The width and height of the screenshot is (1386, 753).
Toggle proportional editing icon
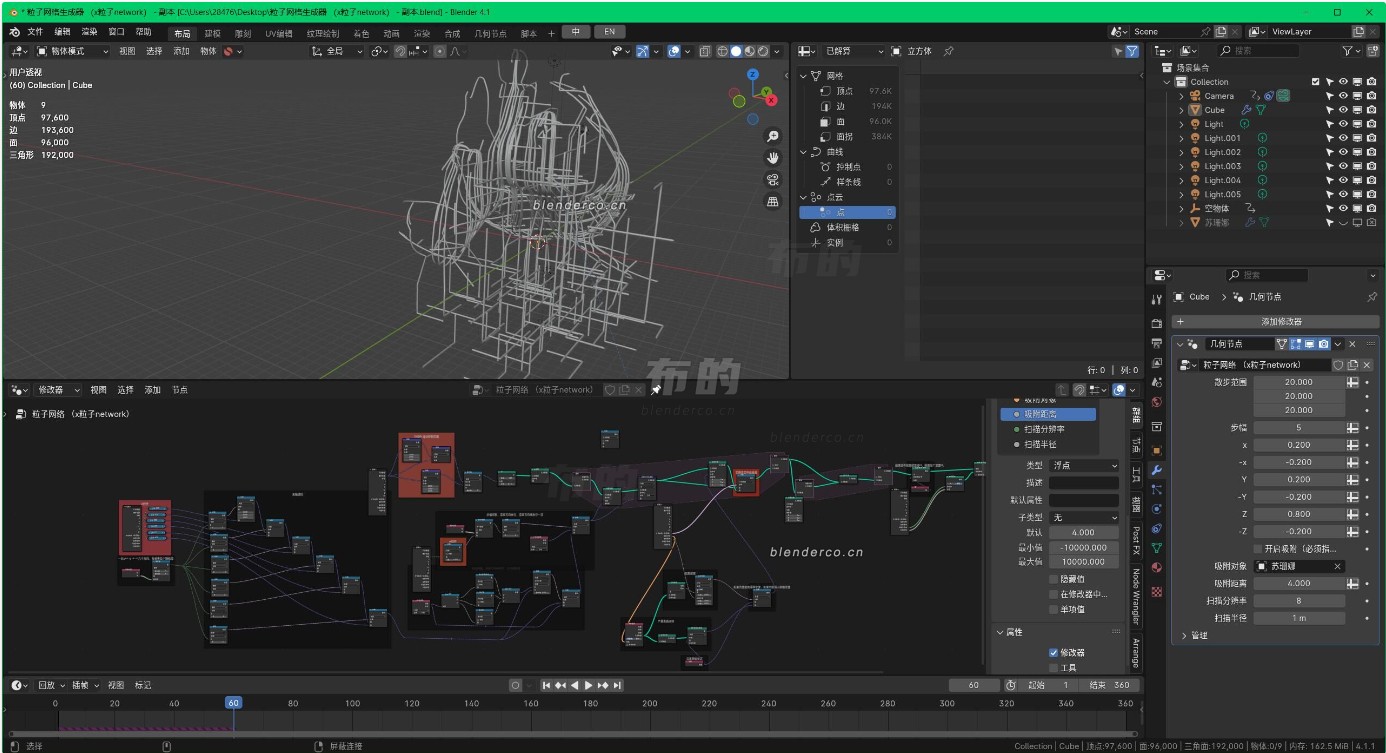pos(440,51)
